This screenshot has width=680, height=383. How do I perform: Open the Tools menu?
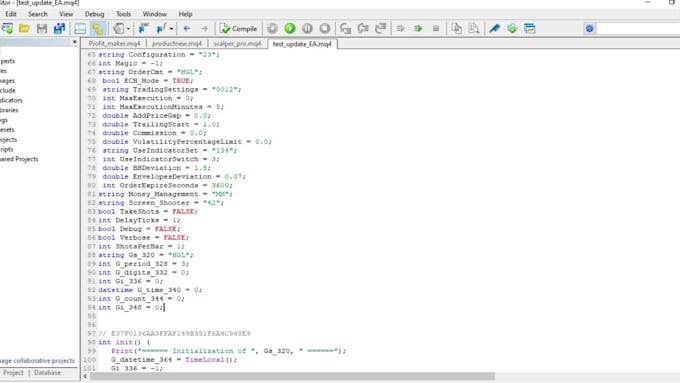pyautogui.click(x=123, y=14)
